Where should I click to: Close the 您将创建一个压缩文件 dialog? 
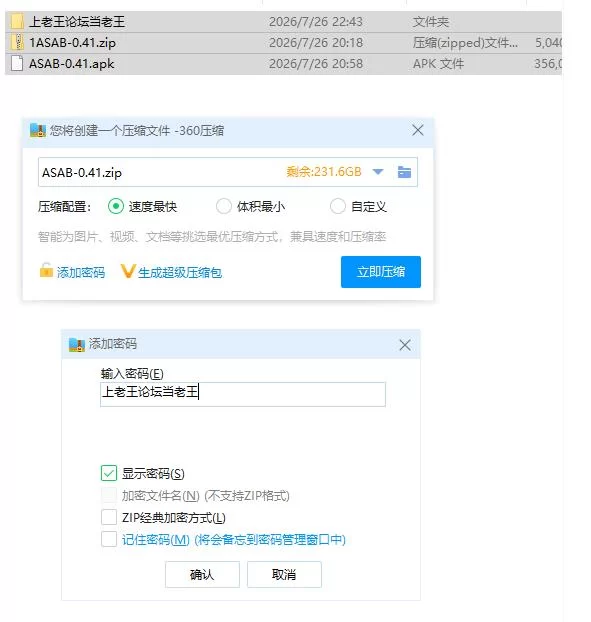(418, 130)
